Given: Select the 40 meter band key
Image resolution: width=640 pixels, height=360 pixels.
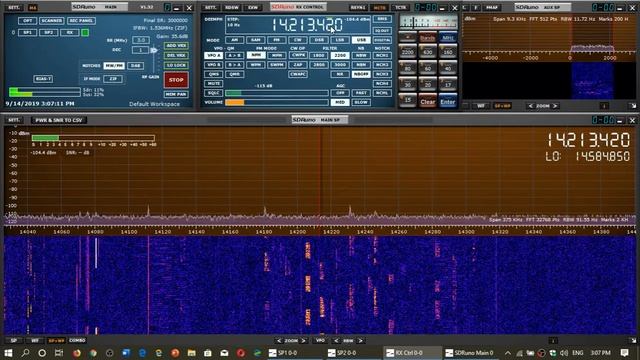Looking at the screenshot, I should click(448, 68).
